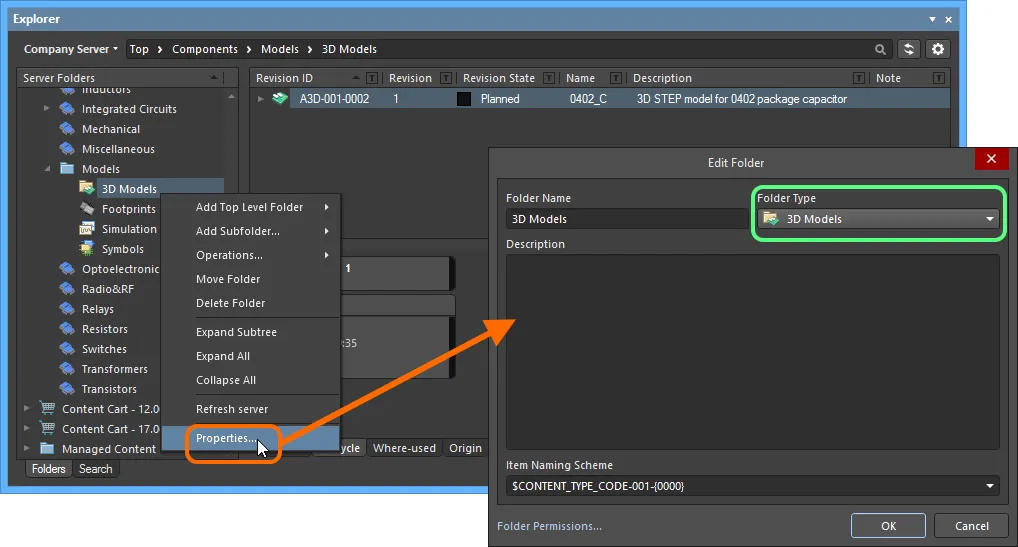The height and width of the screenshot is (547, 1018).
Task: Click the Symbols folder icon
Action: tap(87, 249)
